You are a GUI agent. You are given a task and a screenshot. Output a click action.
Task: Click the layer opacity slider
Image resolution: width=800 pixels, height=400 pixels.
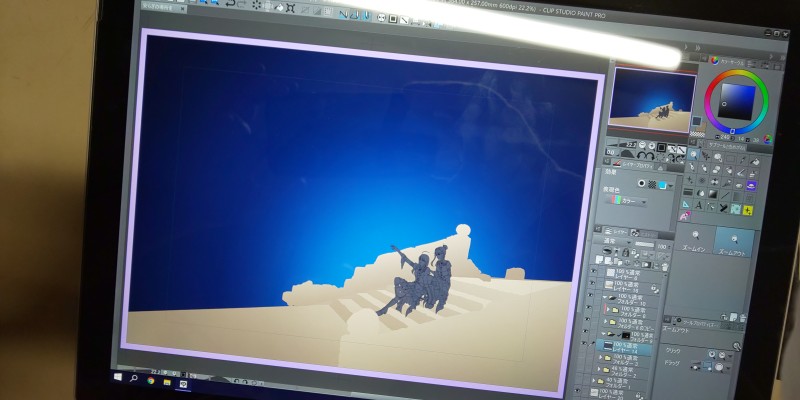click(644, 244)
